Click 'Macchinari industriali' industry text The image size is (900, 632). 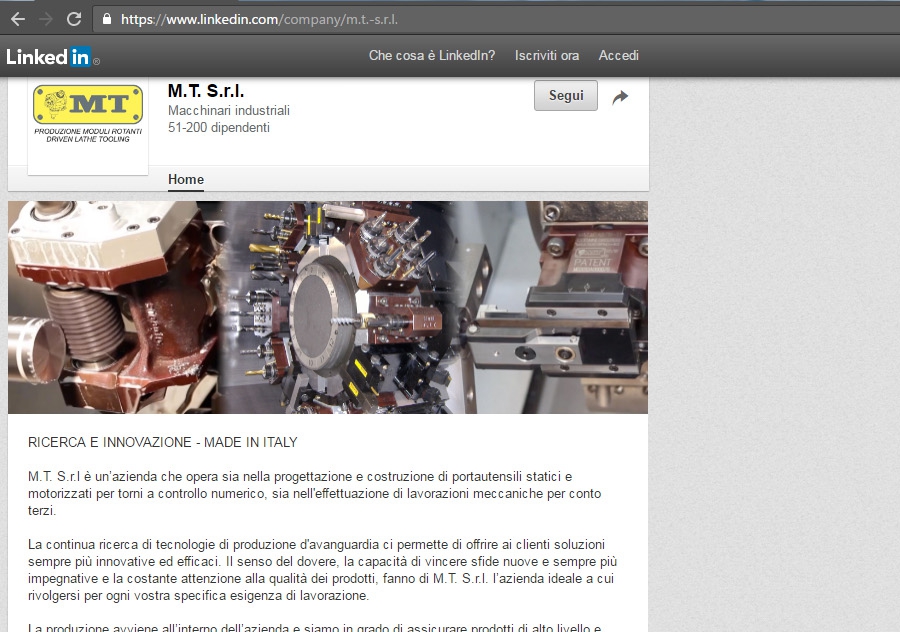point(229,110)
